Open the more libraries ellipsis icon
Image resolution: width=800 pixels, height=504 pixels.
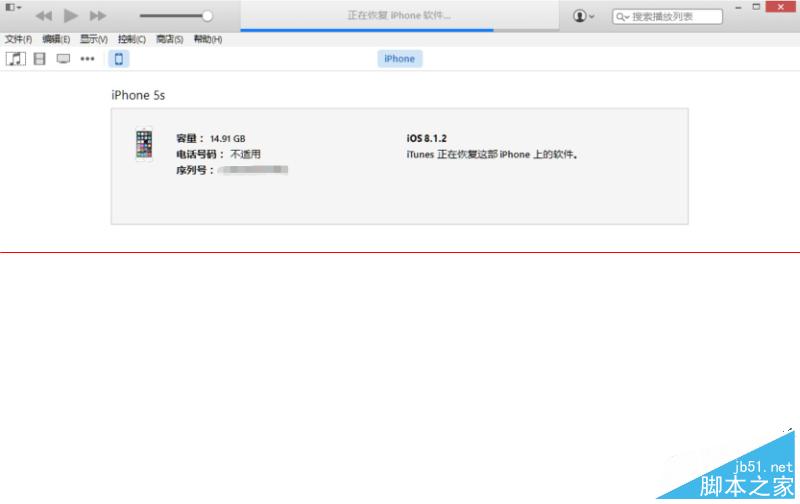[x=87, y=59]
